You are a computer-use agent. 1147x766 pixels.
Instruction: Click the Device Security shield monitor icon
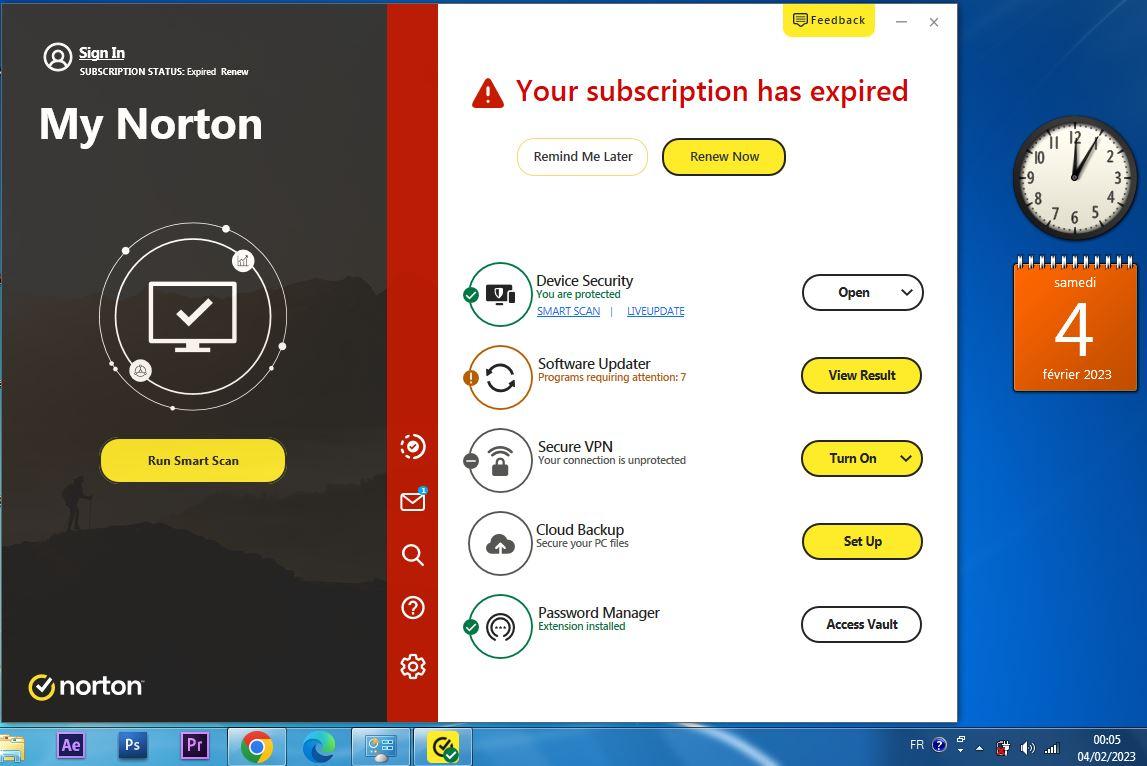(500, 294)
